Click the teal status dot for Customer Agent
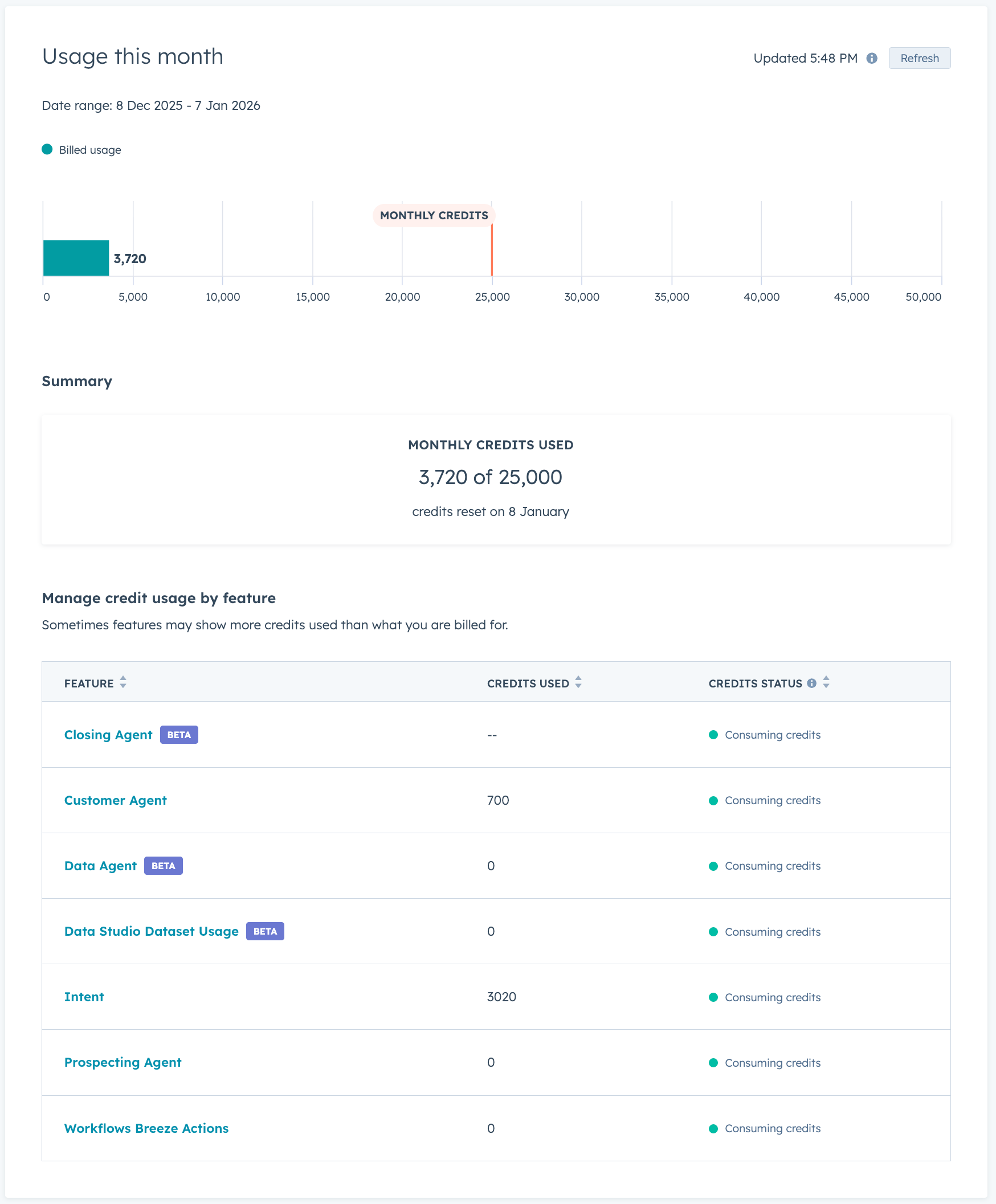Viewport: 996px width, 1204px height. pyautogui.click(x=713, y=800)
